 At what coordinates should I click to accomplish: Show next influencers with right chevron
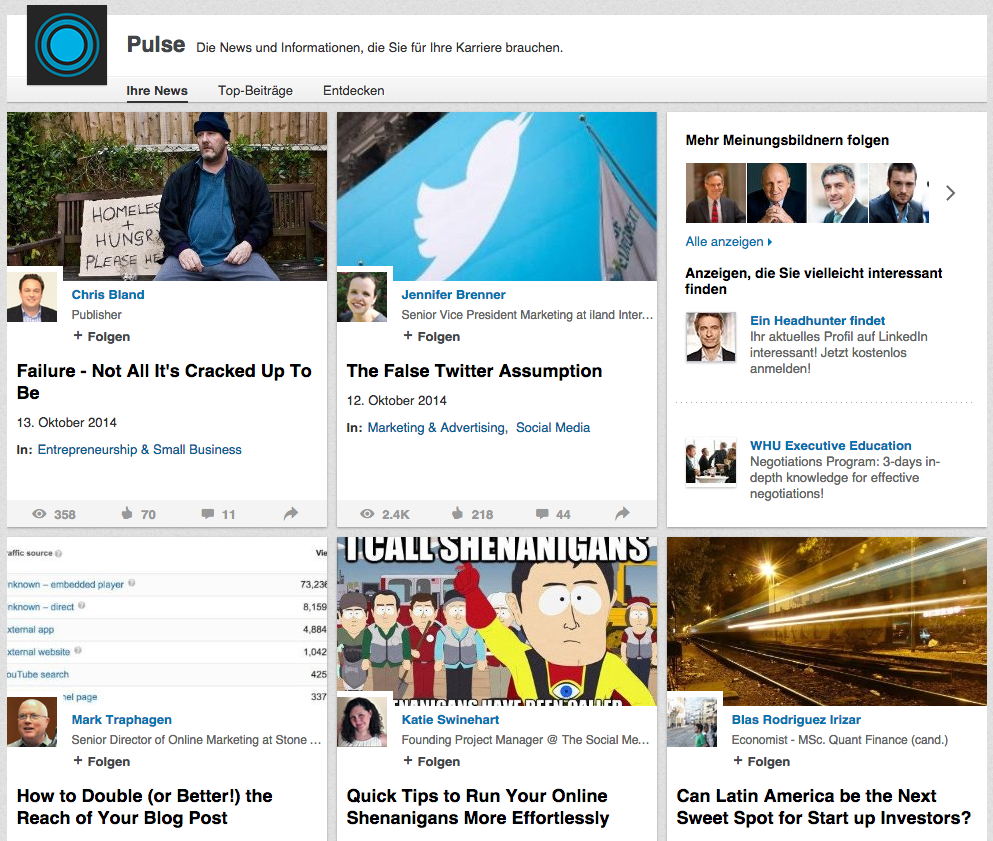pos(950,193)
